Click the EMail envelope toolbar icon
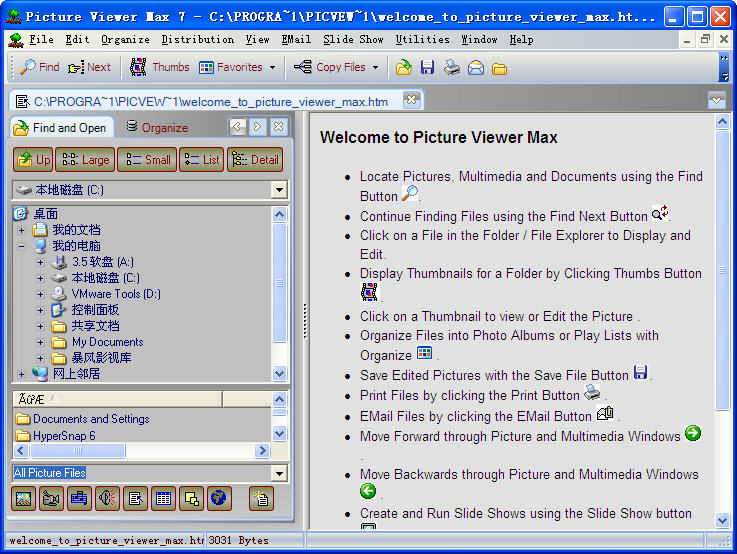 476,68
